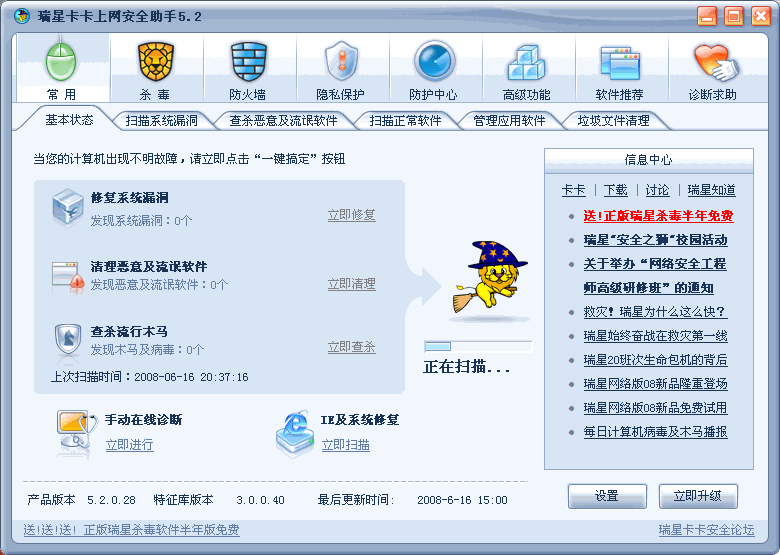Click 立即查杀 link
The image size is (780, 555).
351,347
